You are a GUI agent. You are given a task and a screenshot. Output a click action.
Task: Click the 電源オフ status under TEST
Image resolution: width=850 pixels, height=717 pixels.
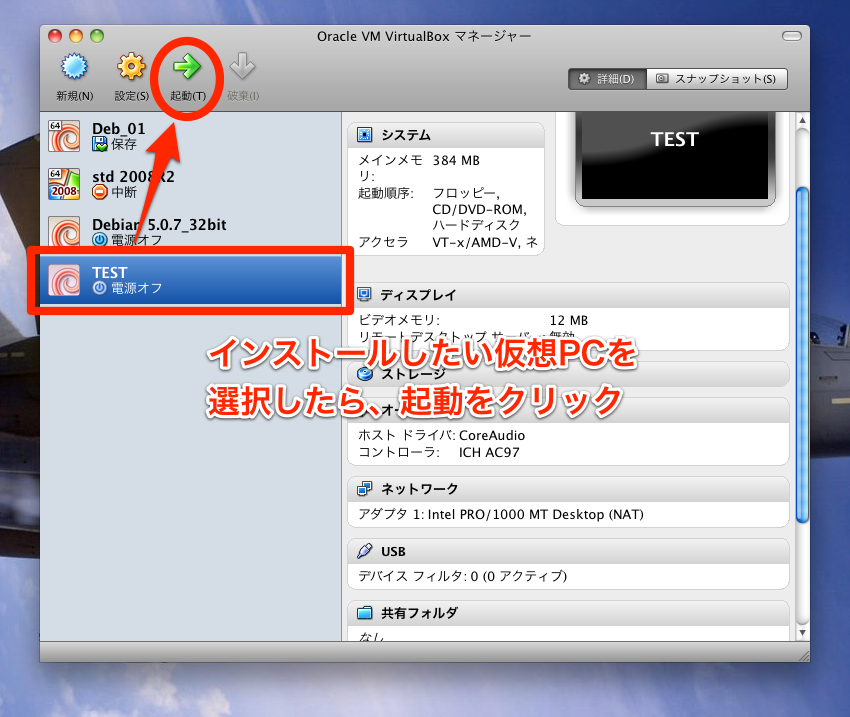pyautogui.click(x=137, y=288)
